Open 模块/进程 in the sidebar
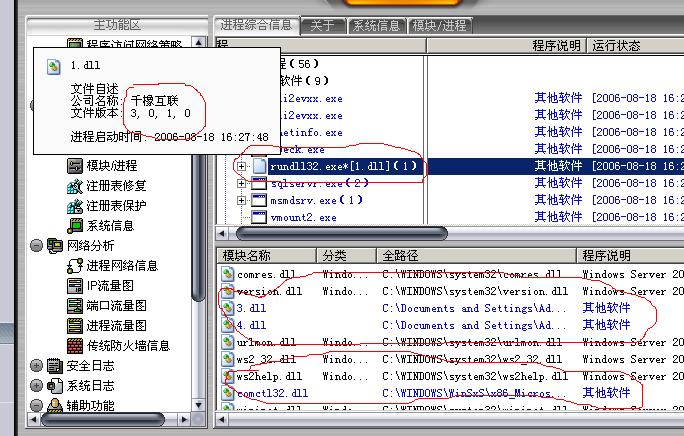Image resolution: width=684 pixels, height=436 pixels. tap(111, 165)
